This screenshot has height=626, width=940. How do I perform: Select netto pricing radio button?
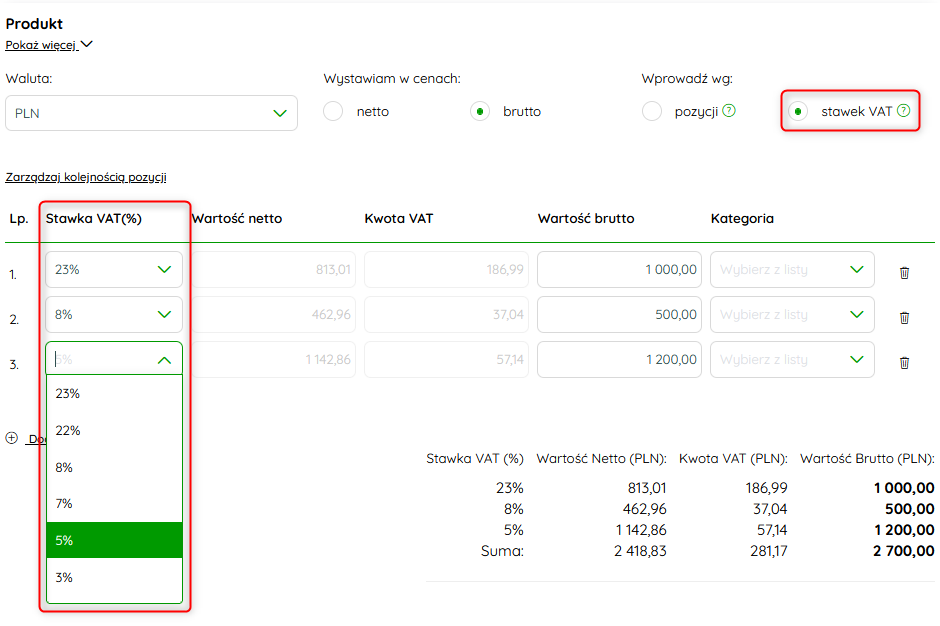pos(333,112)
